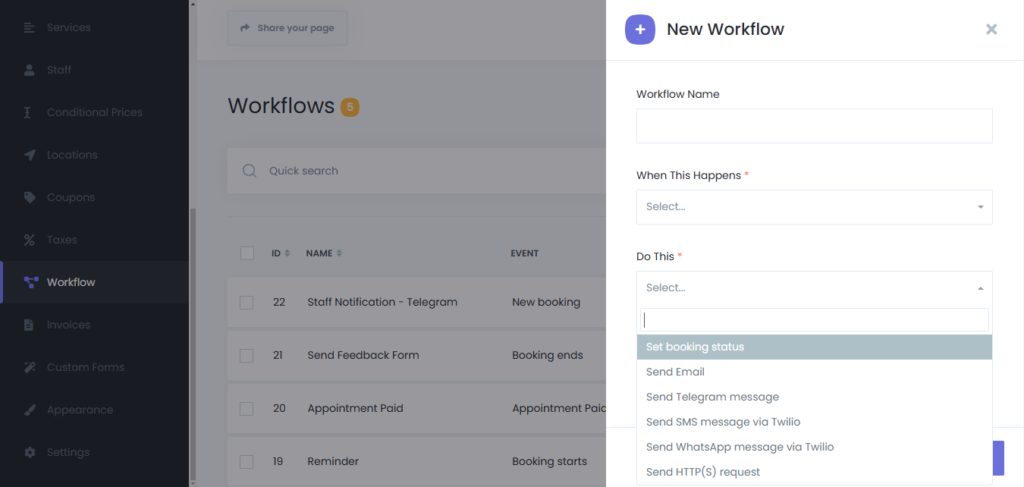Toggle the select-all checkbox in table header

click(247, 253)
